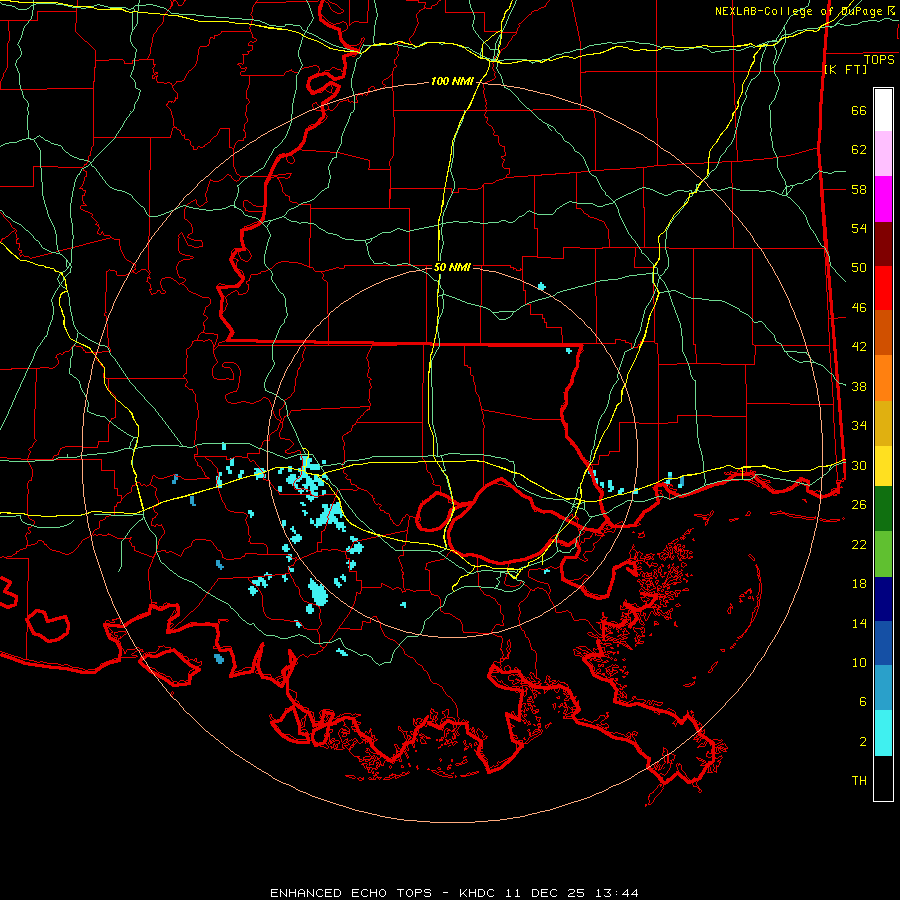Viewport: 900px width, 900px height.
Task: Click the black TH threshold swatch
Action: tap(883, 778)
